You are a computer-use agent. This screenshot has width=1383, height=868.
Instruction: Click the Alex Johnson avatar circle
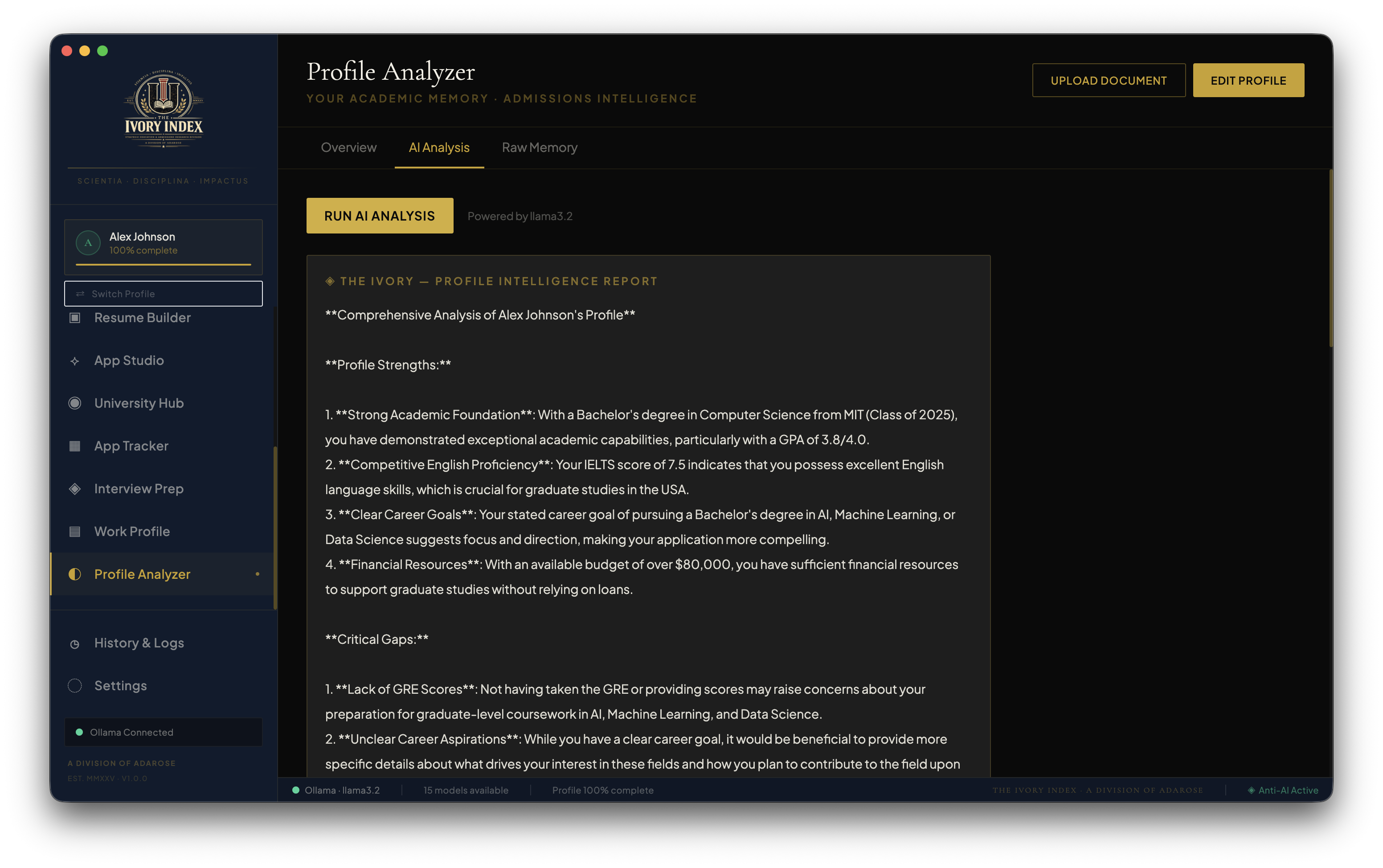88,243
